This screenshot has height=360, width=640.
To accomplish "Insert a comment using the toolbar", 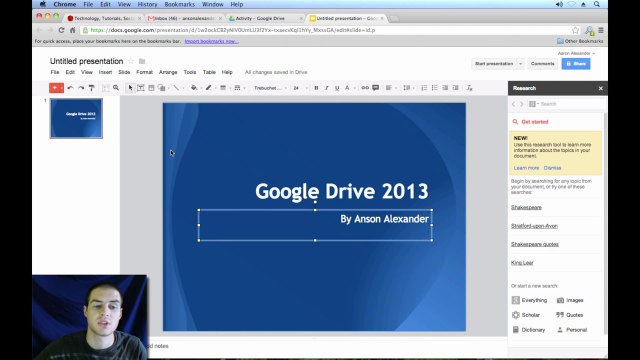I will [376, 88].
